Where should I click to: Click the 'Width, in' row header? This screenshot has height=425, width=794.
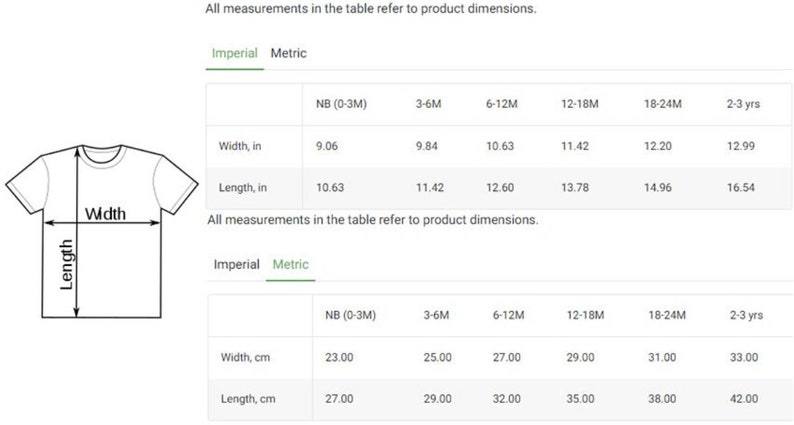[x=240, y=146]
